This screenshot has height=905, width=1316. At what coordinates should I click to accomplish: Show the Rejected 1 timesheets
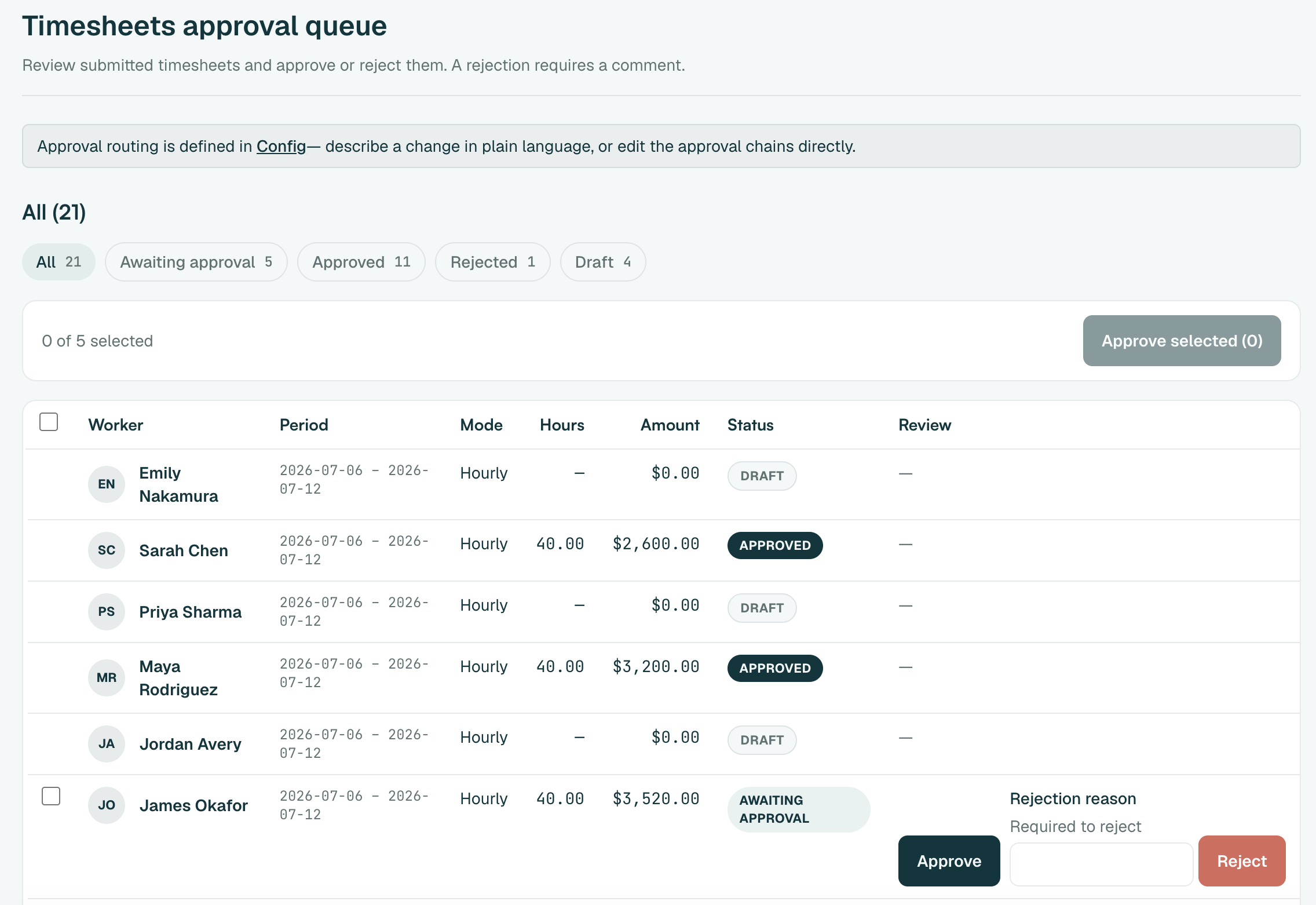pyautogui.click(x=492, y=262)
